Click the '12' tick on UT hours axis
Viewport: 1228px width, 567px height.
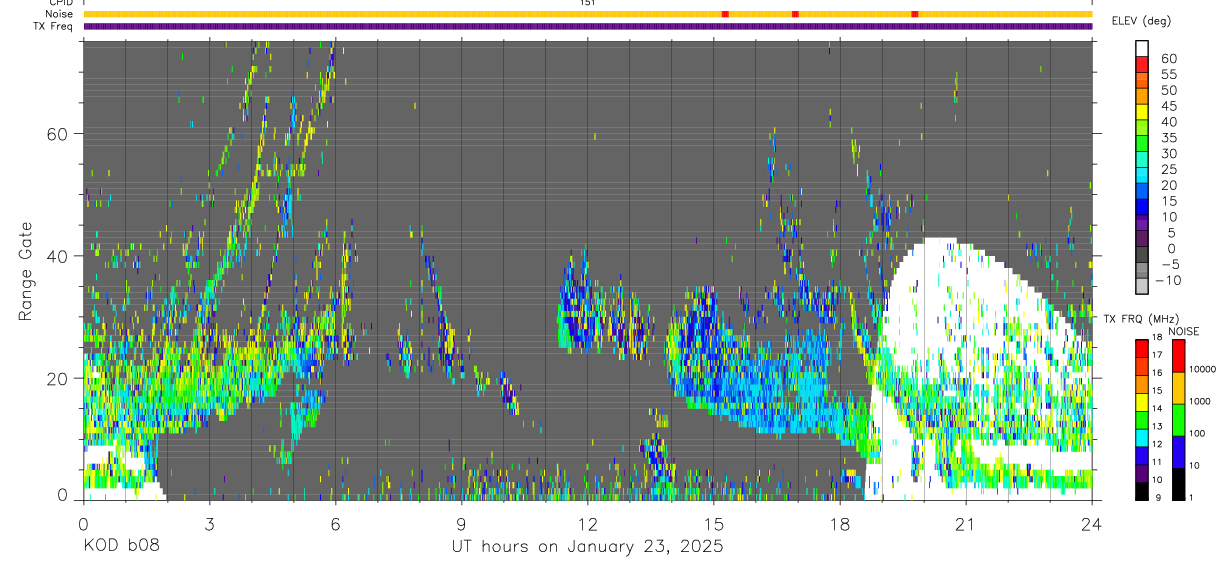(587, 523)
